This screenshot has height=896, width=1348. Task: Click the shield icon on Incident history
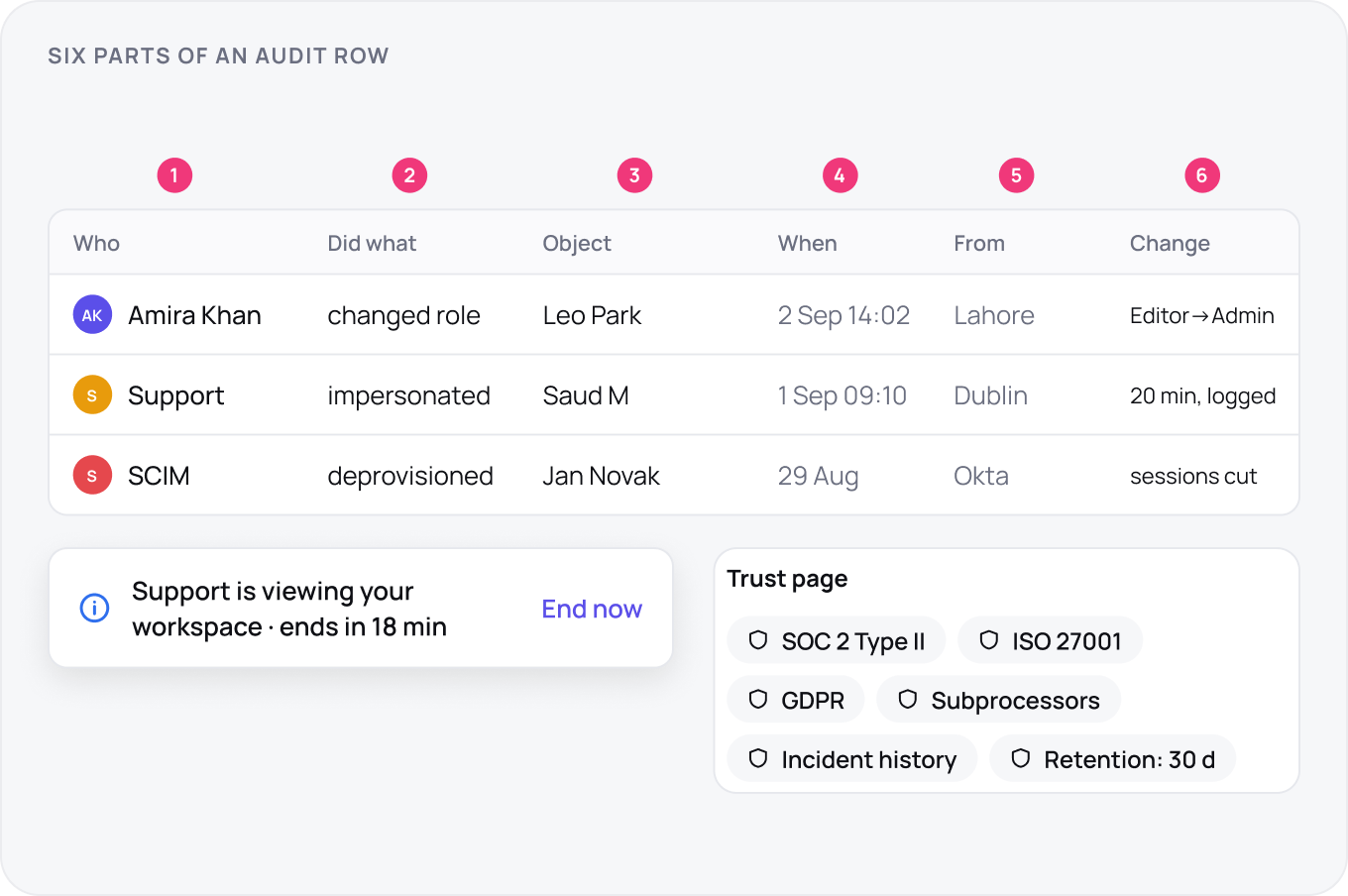click(x=758, y=759)
